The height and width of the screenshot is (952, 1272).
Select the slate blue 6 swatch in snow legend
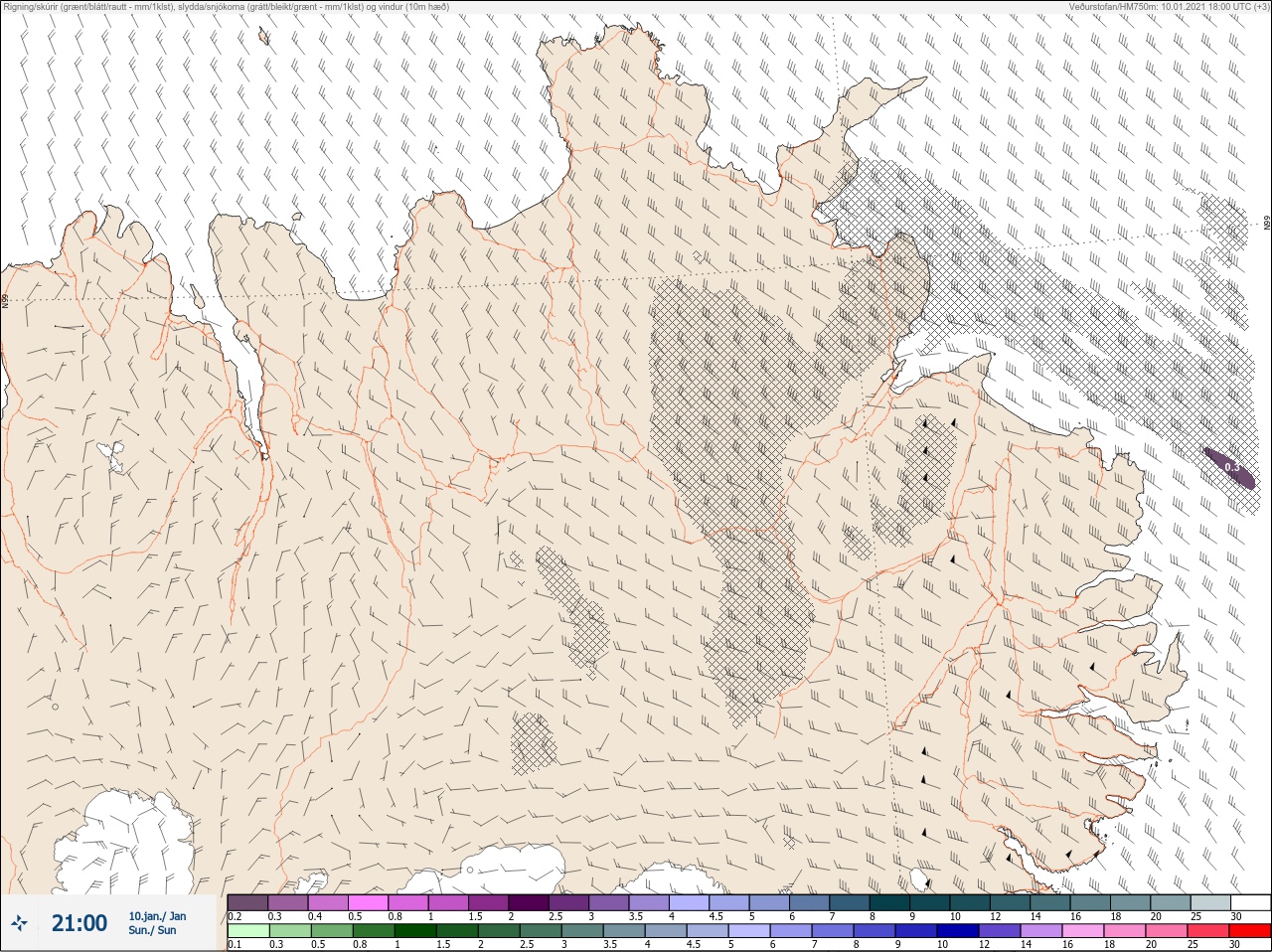pos(809,902)
